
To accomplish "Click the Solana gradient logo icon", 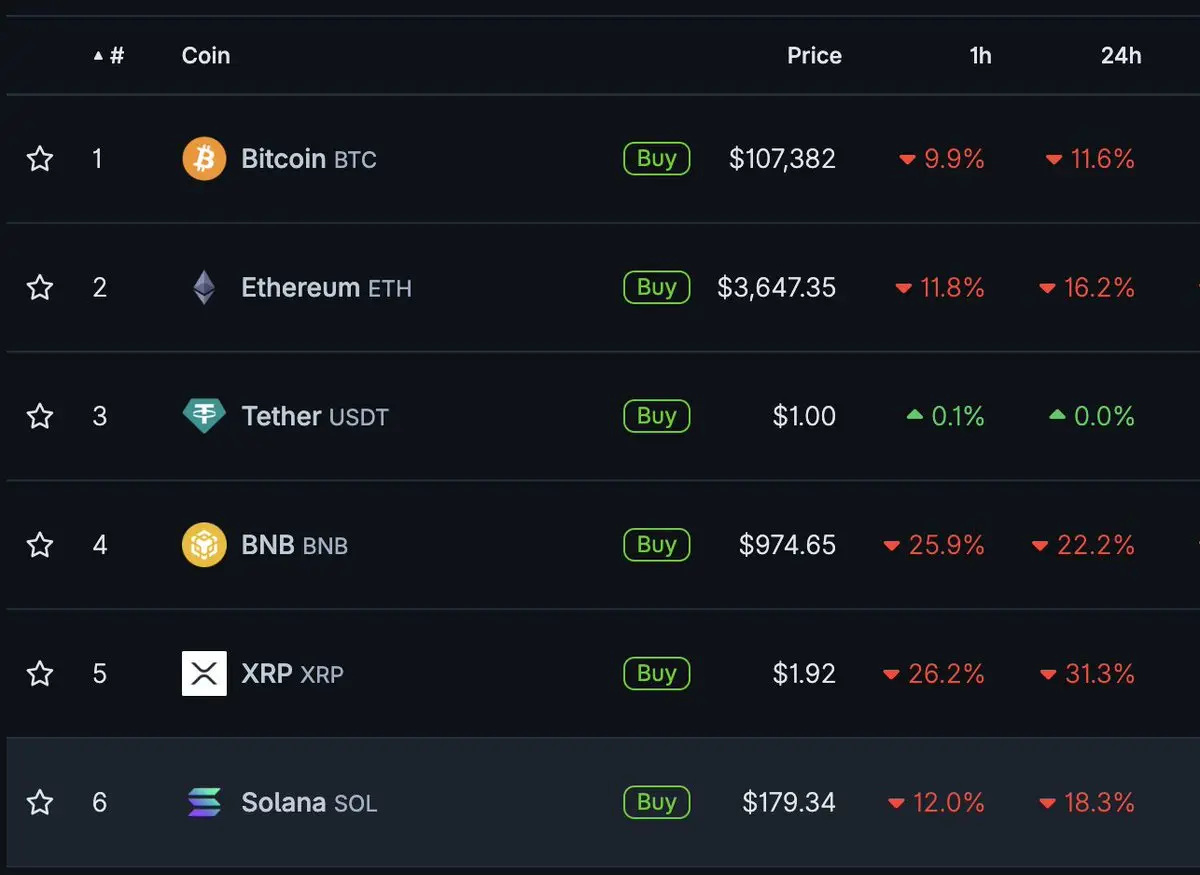I will pyautogui.click(x=204, y=802).
